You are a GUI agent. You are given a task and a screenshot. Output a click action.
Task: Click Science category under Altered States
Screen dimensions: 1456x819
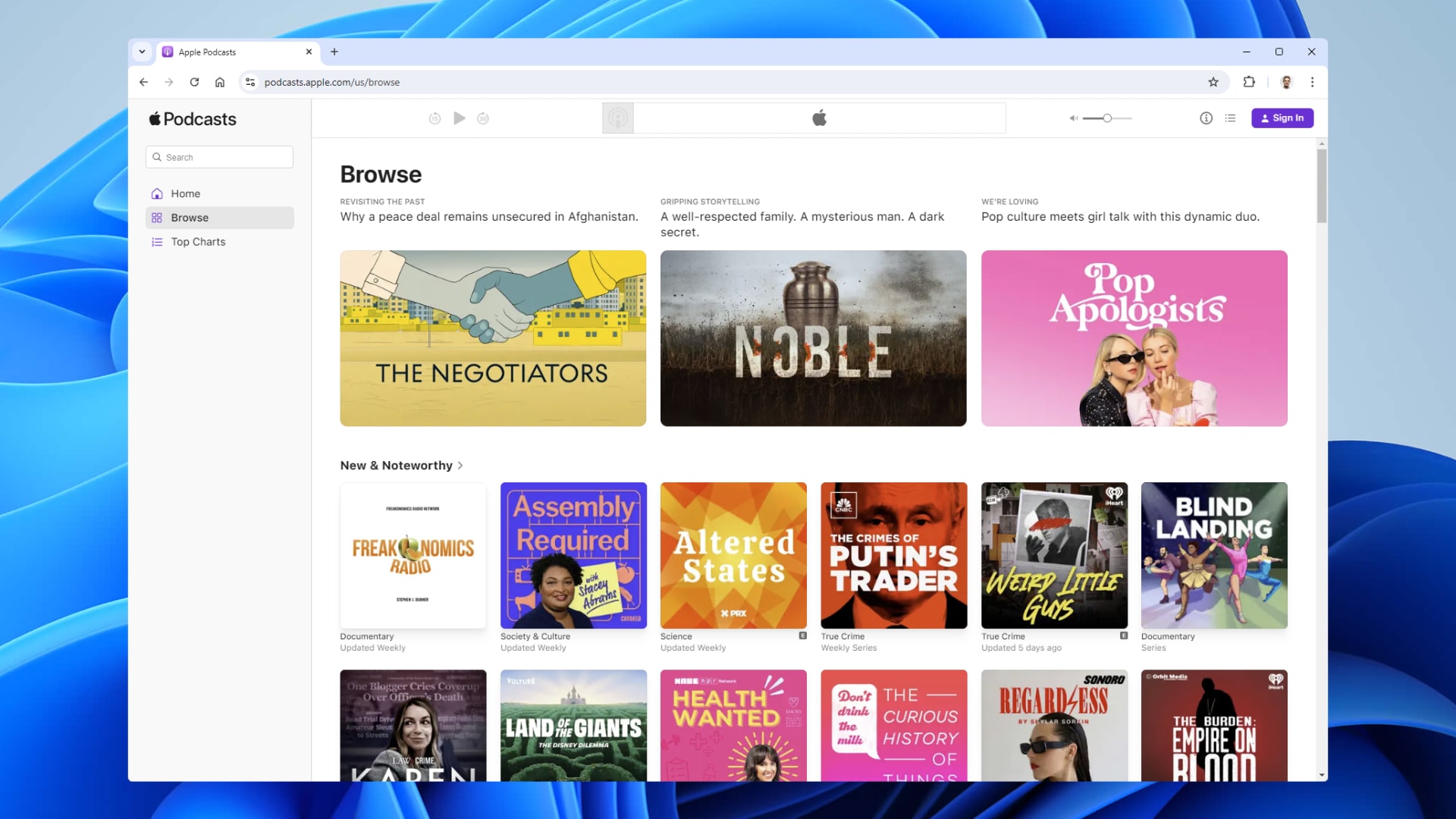676,637
